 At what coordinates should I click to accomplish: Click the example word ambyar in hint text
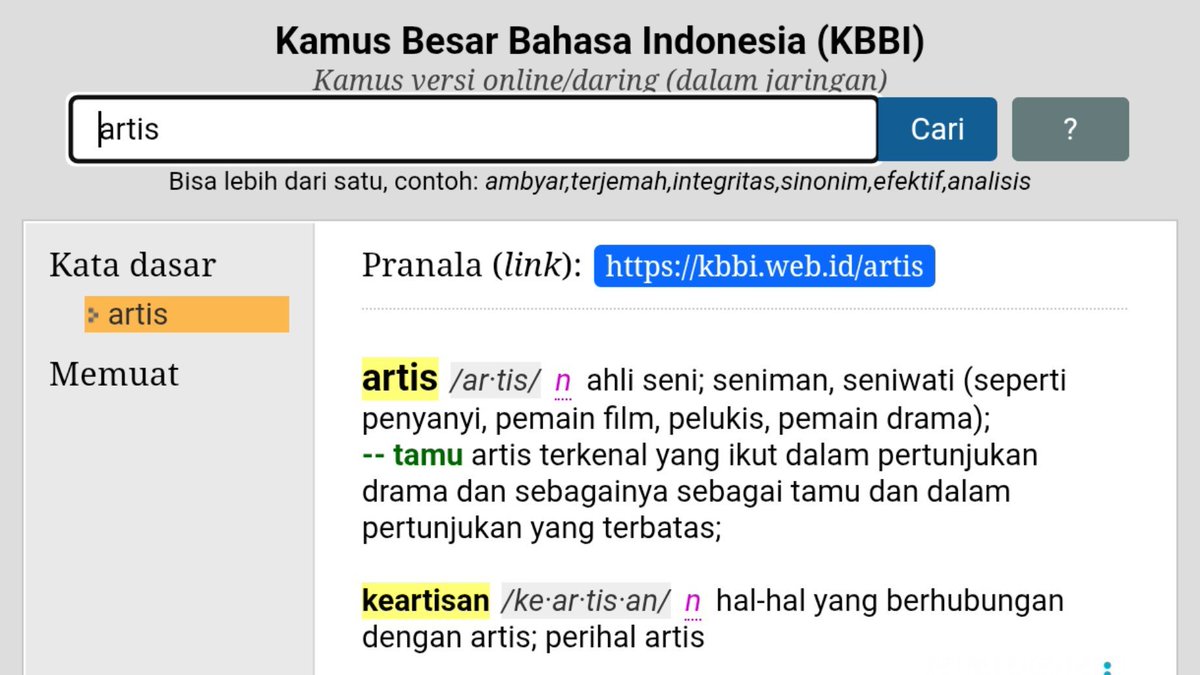coord(526,183)
